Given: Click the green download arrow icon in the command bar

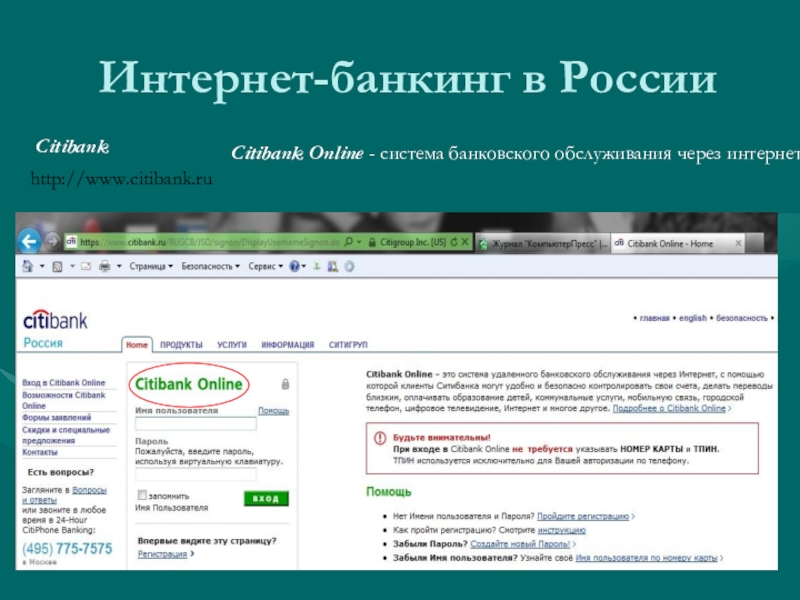Looking at the screenshot, I should coord(317,266).
